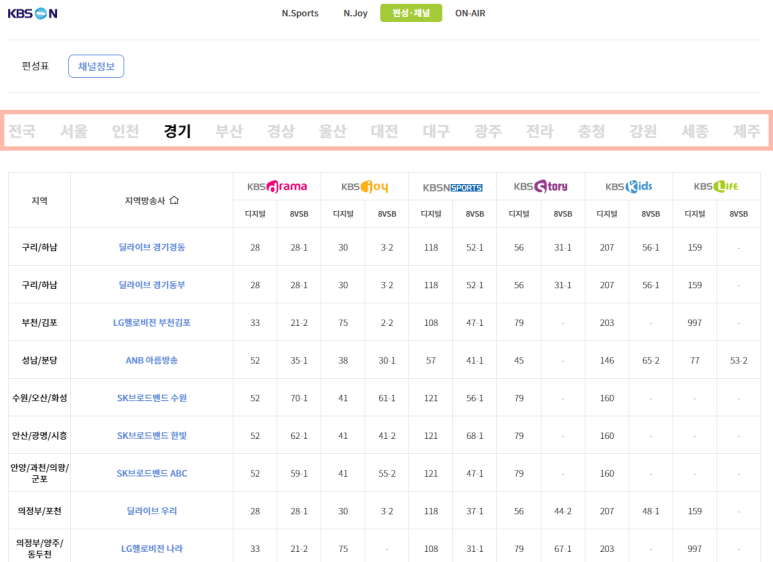
Task: Select the 전라 region tab
Action: 539,131
